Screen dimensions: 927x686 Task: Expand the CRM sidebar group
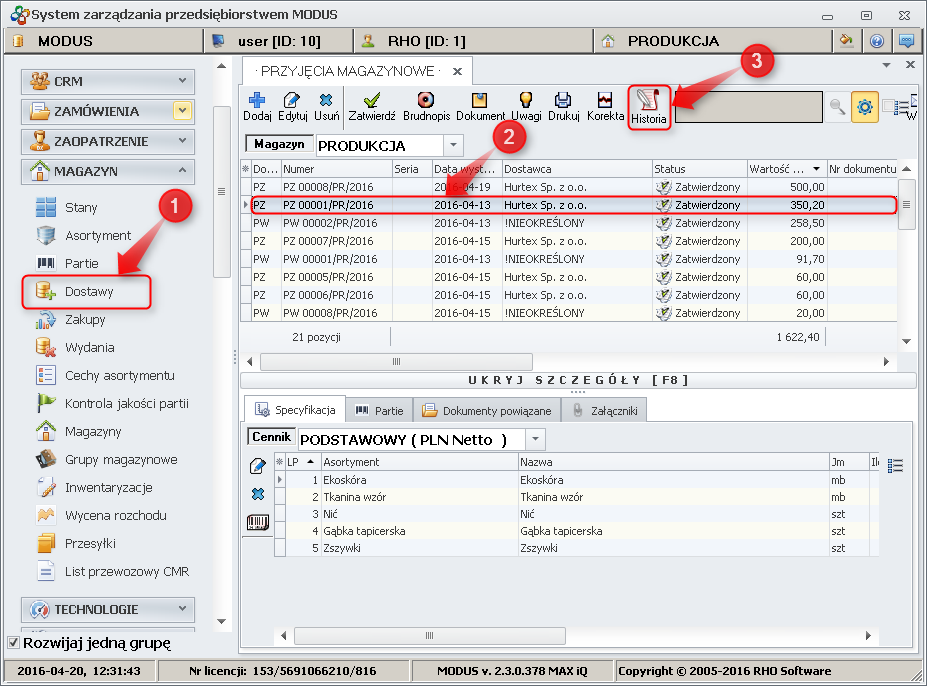pos(183,81)
